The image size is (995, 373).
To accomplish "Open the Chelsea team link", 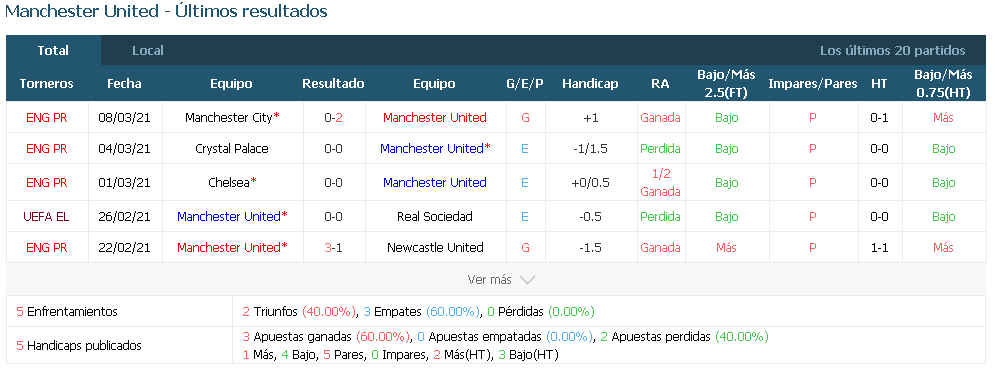I will [228, 183].
